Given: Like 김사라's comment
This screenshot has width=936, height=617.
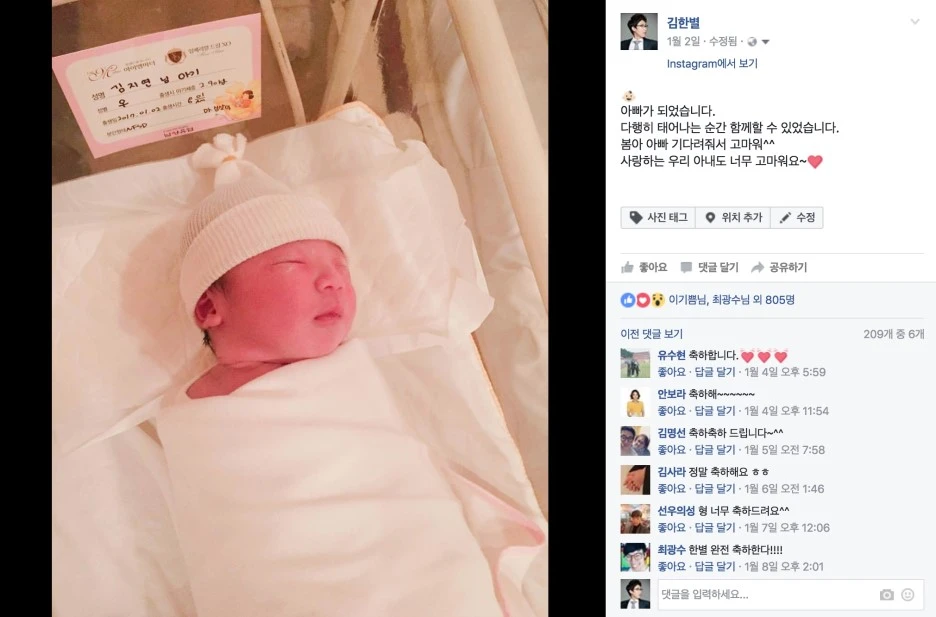Looking at the screenshot, I should (671, 489).
